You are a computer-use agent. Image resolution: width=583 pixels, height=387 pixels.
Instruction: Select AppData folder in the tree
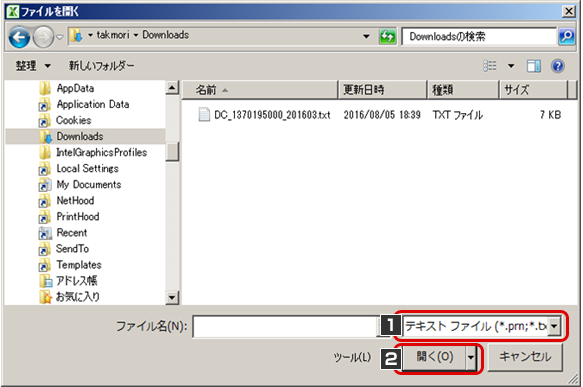(75, 88)
